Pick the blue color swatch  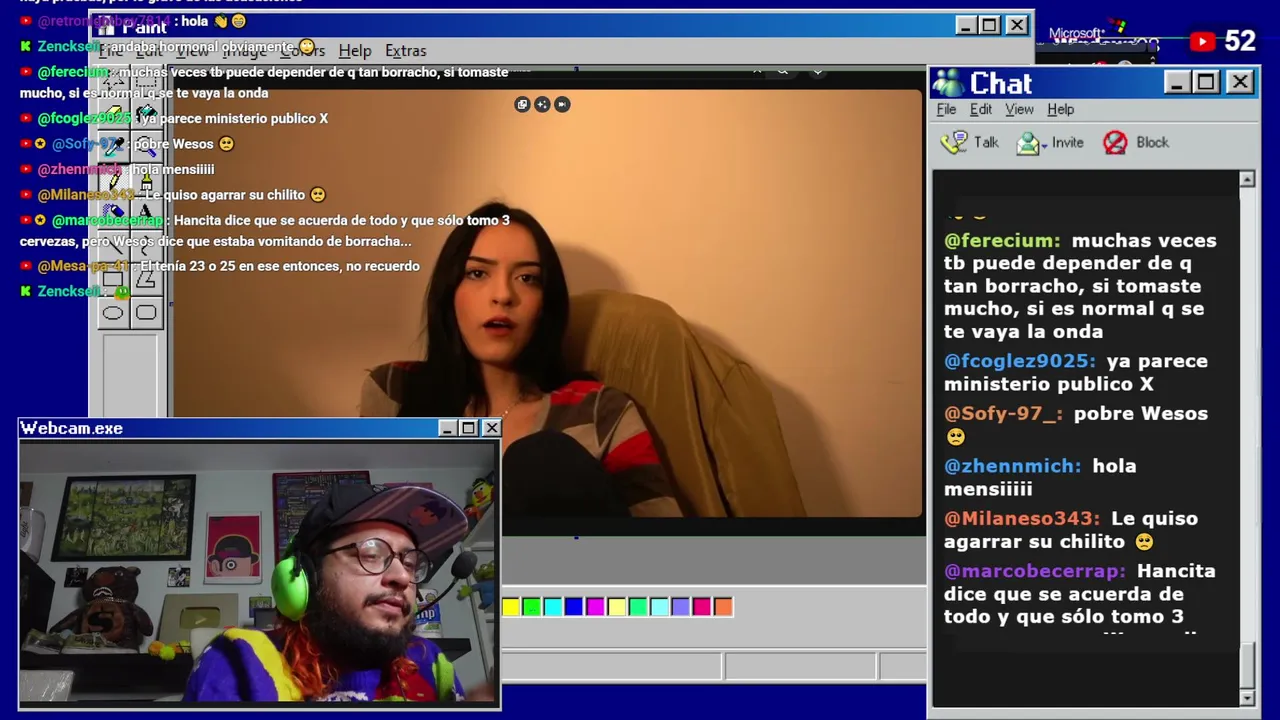573,606
